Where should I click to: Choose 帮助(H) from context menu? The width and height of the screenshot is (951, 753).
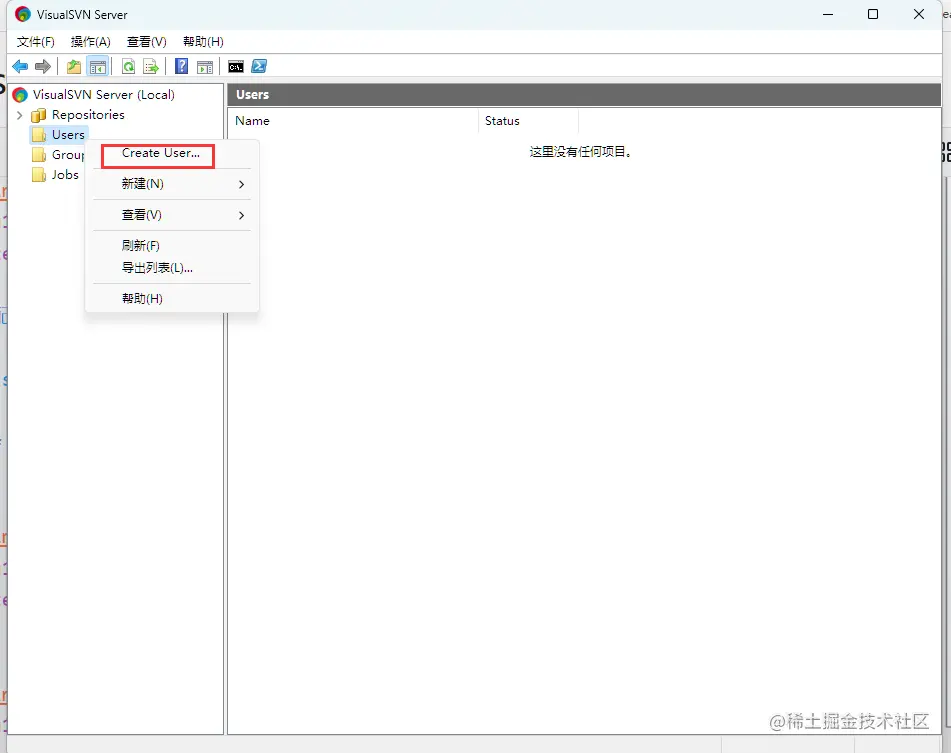click(172, 298)
